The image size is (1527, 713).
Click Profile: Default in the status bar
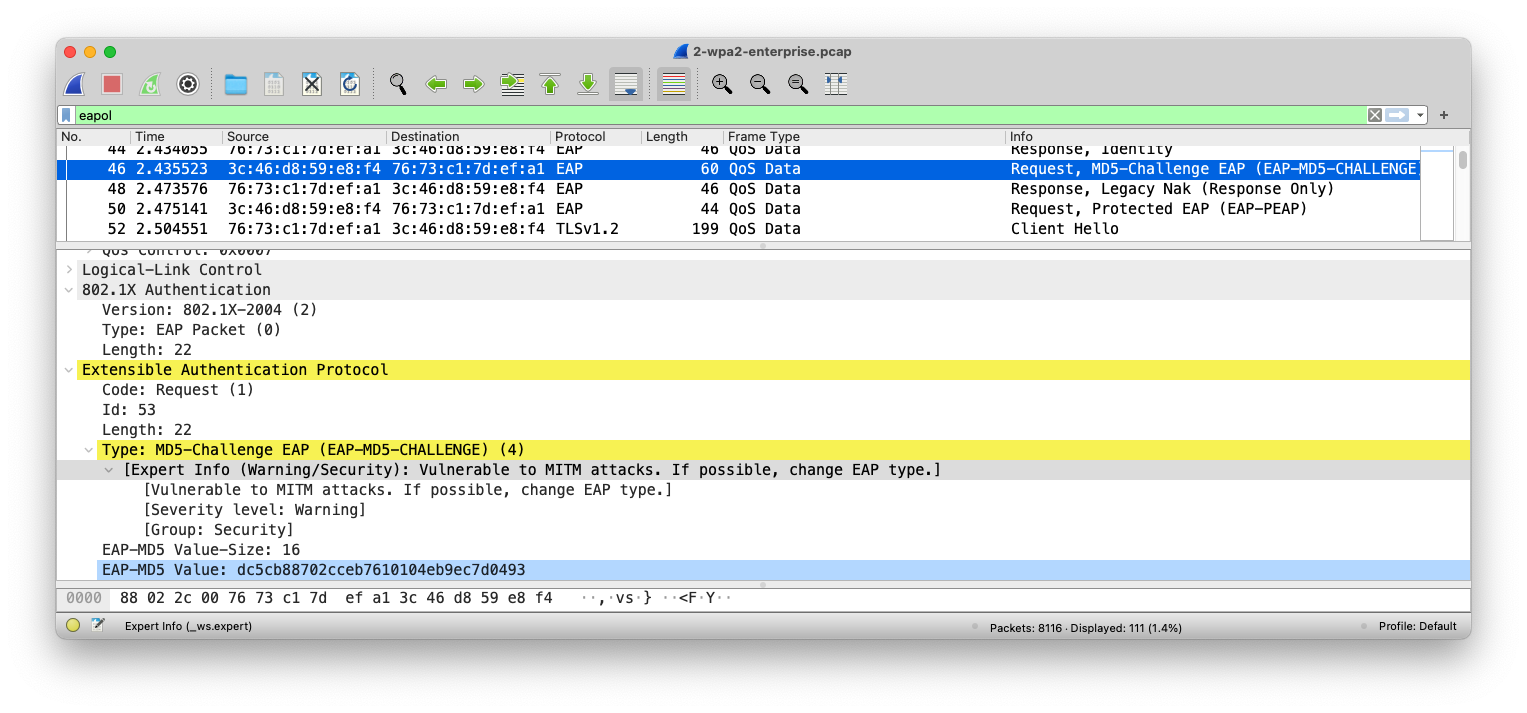(1417, 627)
